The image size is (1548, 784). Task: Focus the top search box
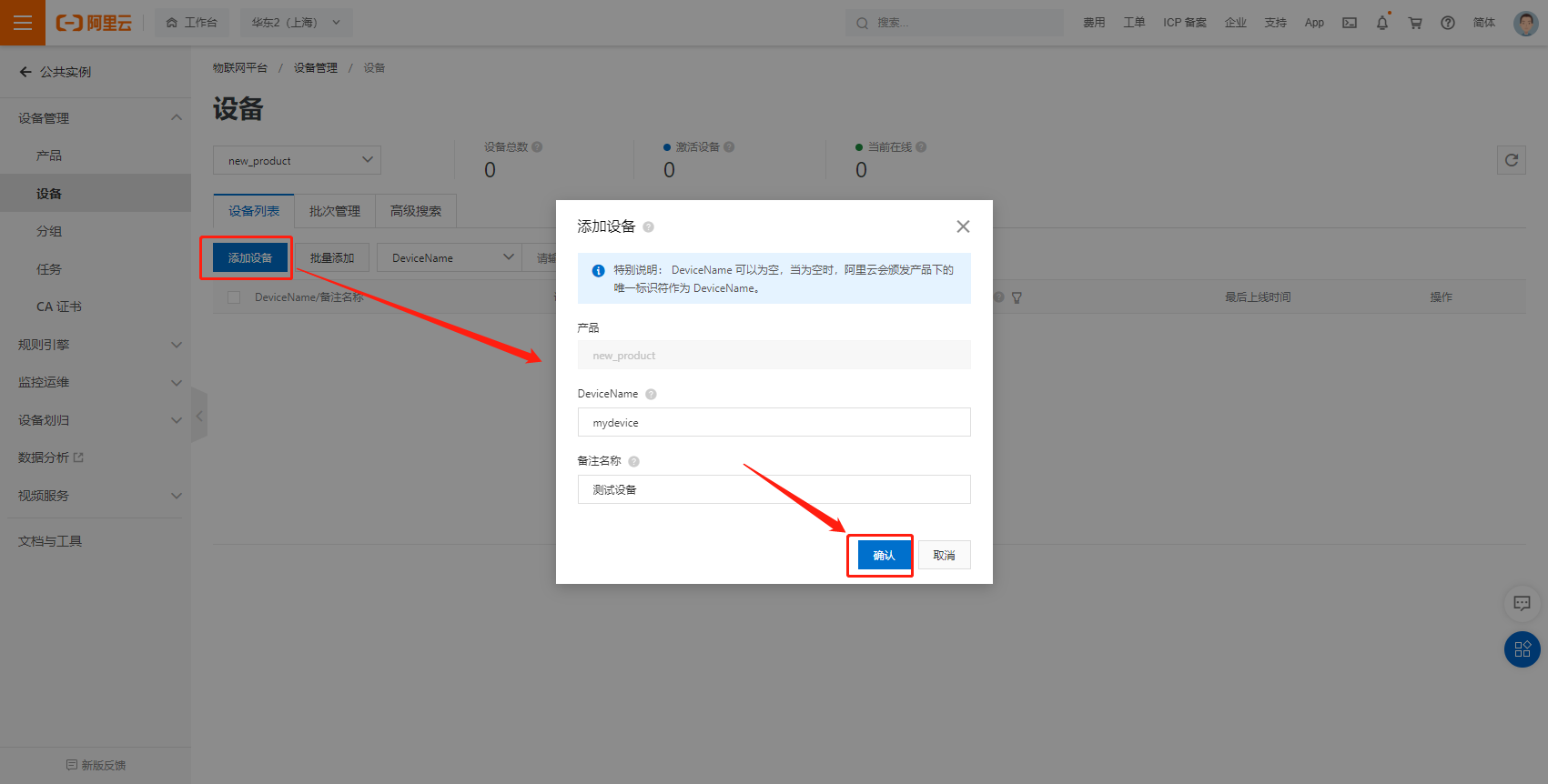955,23
